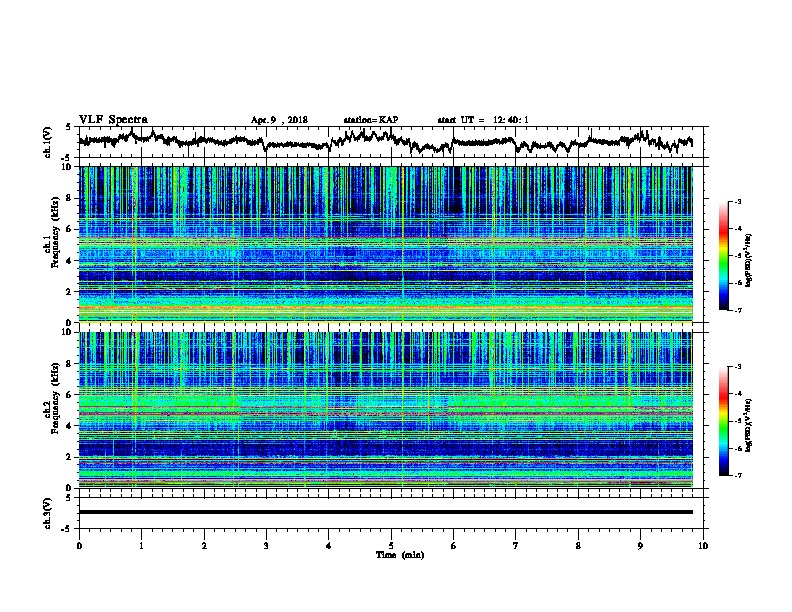Click time axis tick label "2"
The width and height of the screenshot is (792, 612).
coord(204,546)
